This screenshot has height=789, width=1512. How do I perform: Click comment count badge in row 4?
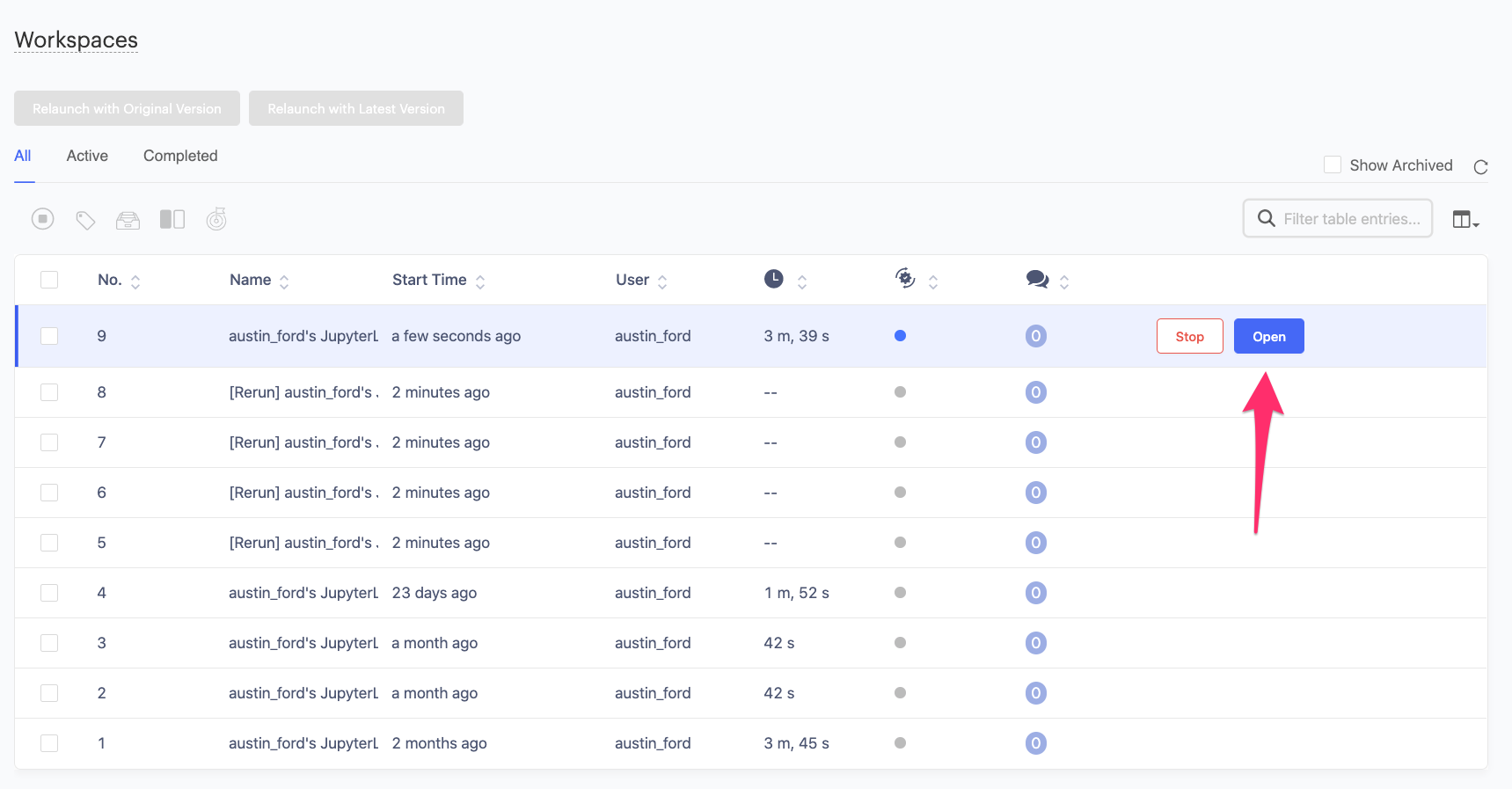pyautogui.click(x=1036, y=593)
